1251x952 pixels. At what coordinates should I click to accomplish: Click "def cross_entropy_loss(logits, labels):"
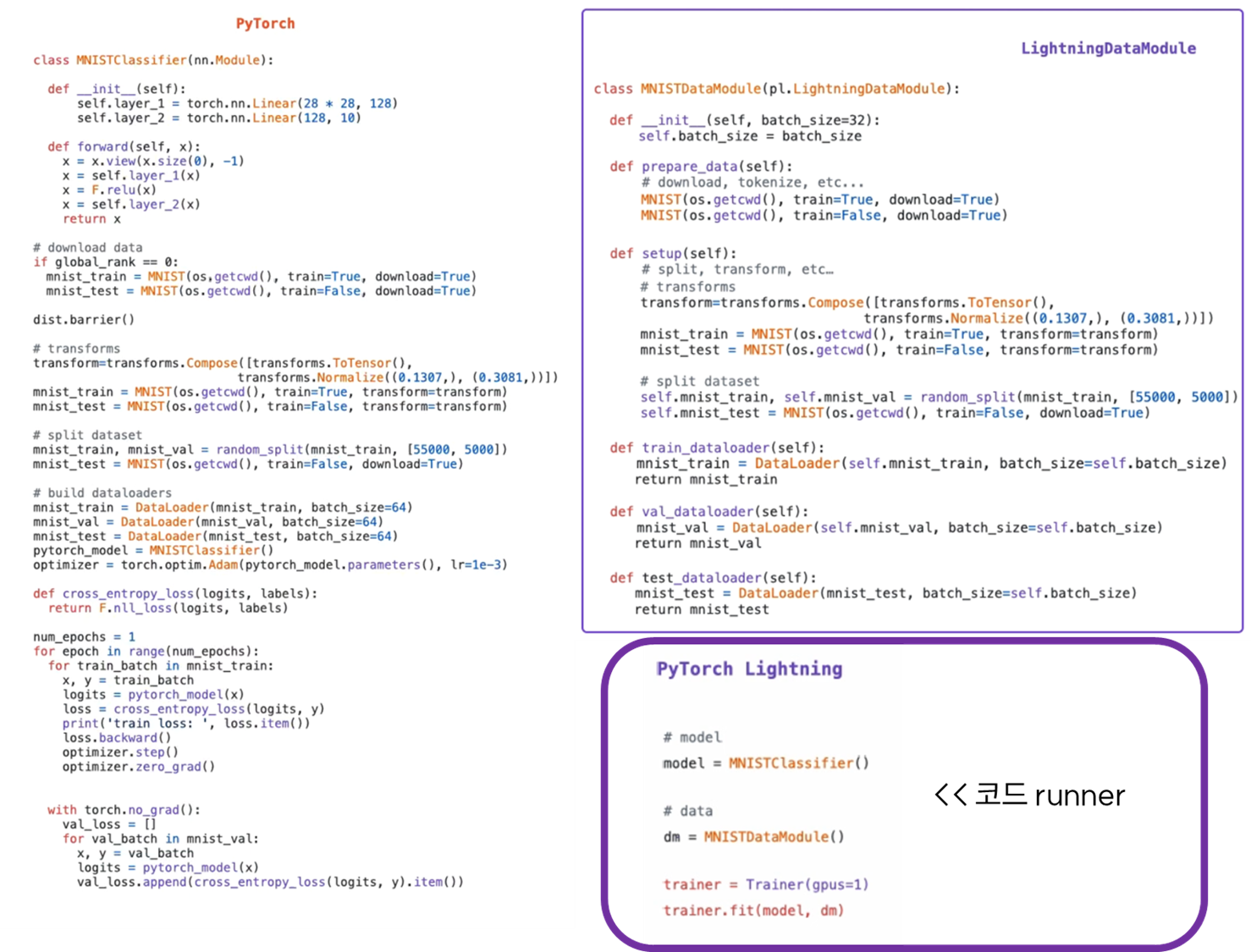click(175, 593)
